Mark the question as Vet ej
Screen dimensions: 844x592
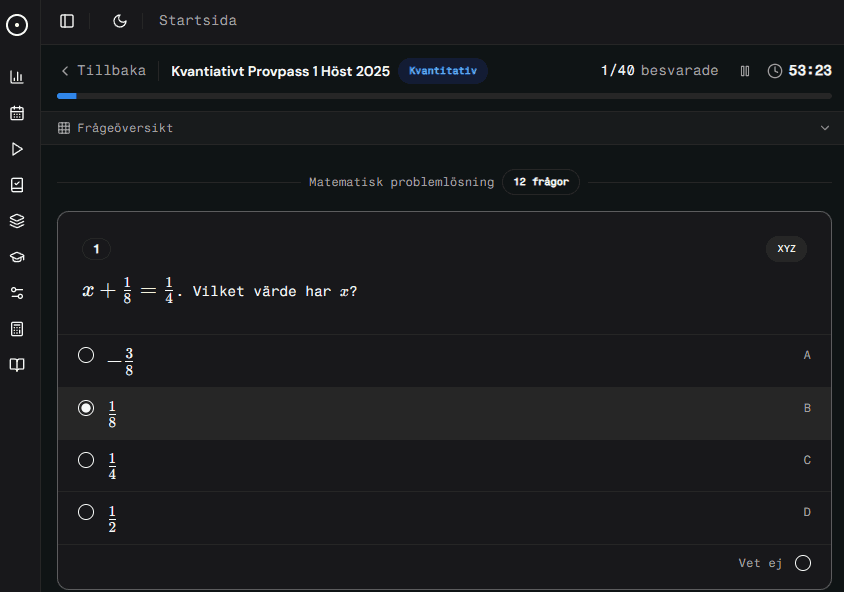802,563
